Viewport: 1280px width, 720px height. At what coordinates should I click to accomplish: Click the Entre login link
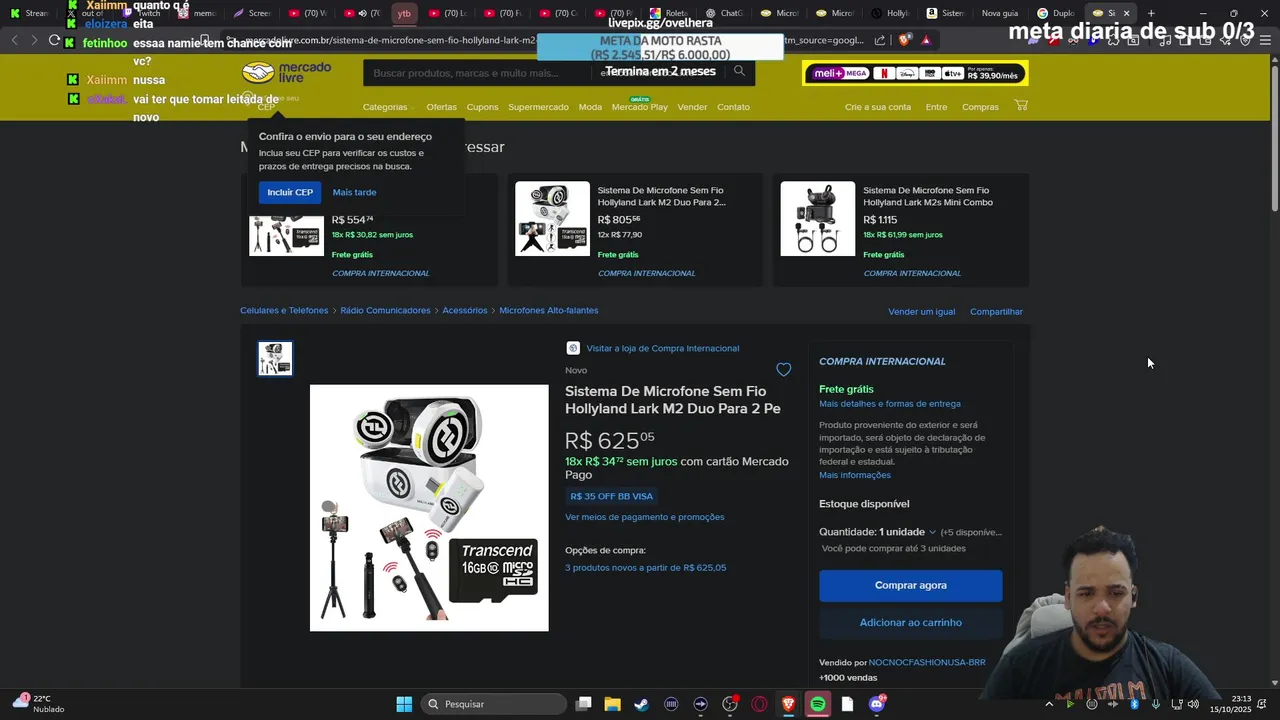pos(936,107)
